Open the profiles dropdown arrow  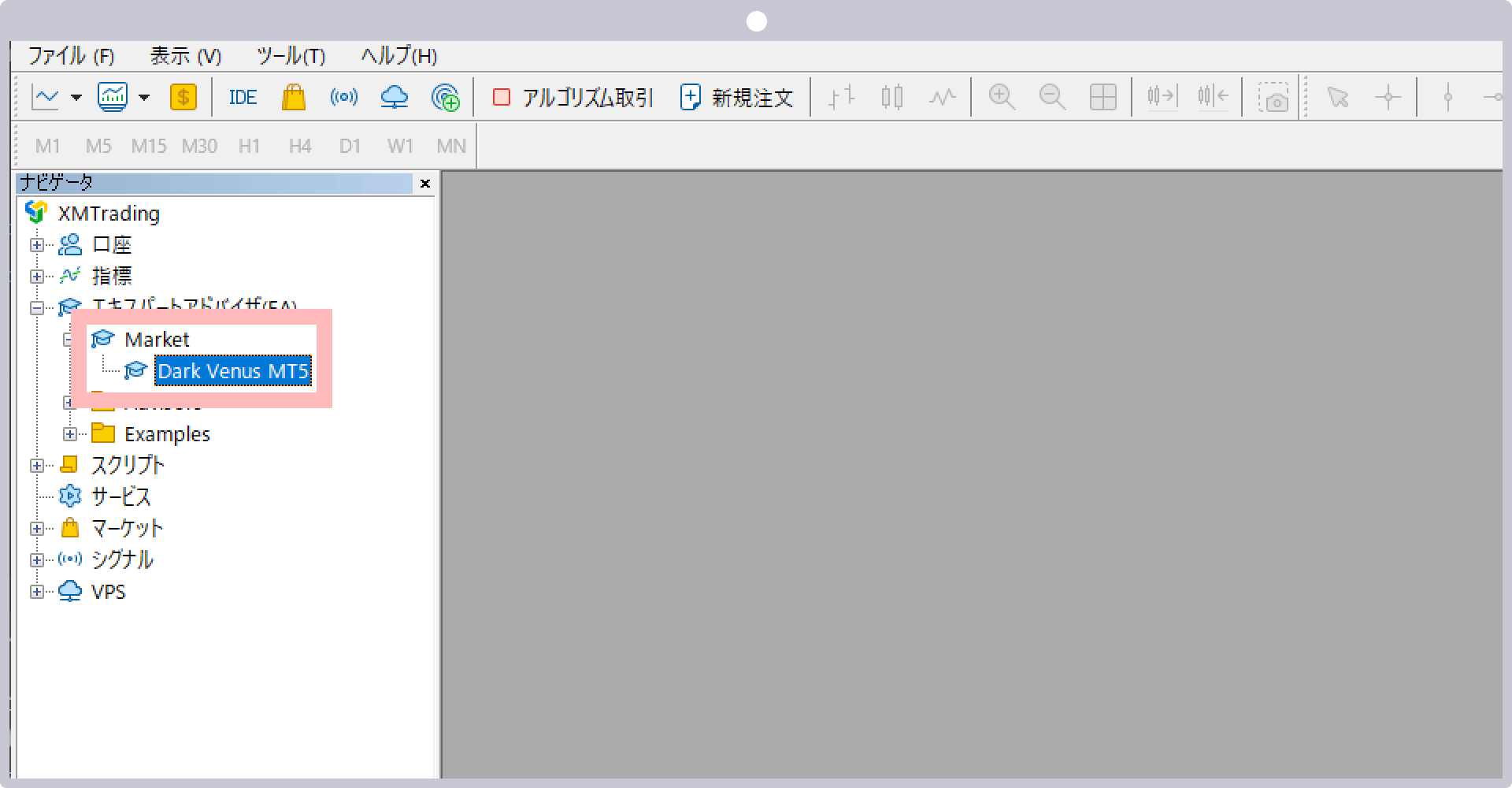[144, 98]
